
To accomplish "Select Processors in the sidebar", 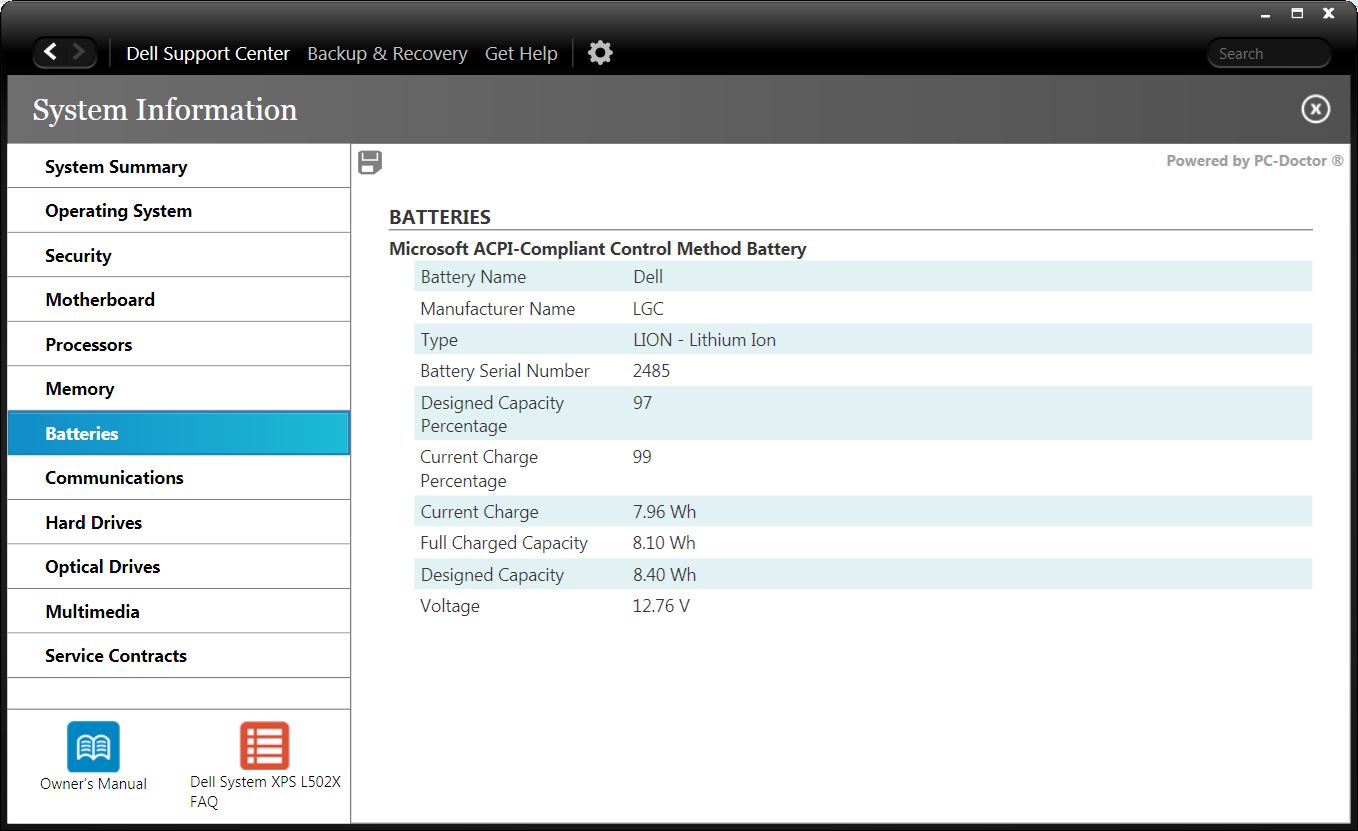I will point(179,344).
